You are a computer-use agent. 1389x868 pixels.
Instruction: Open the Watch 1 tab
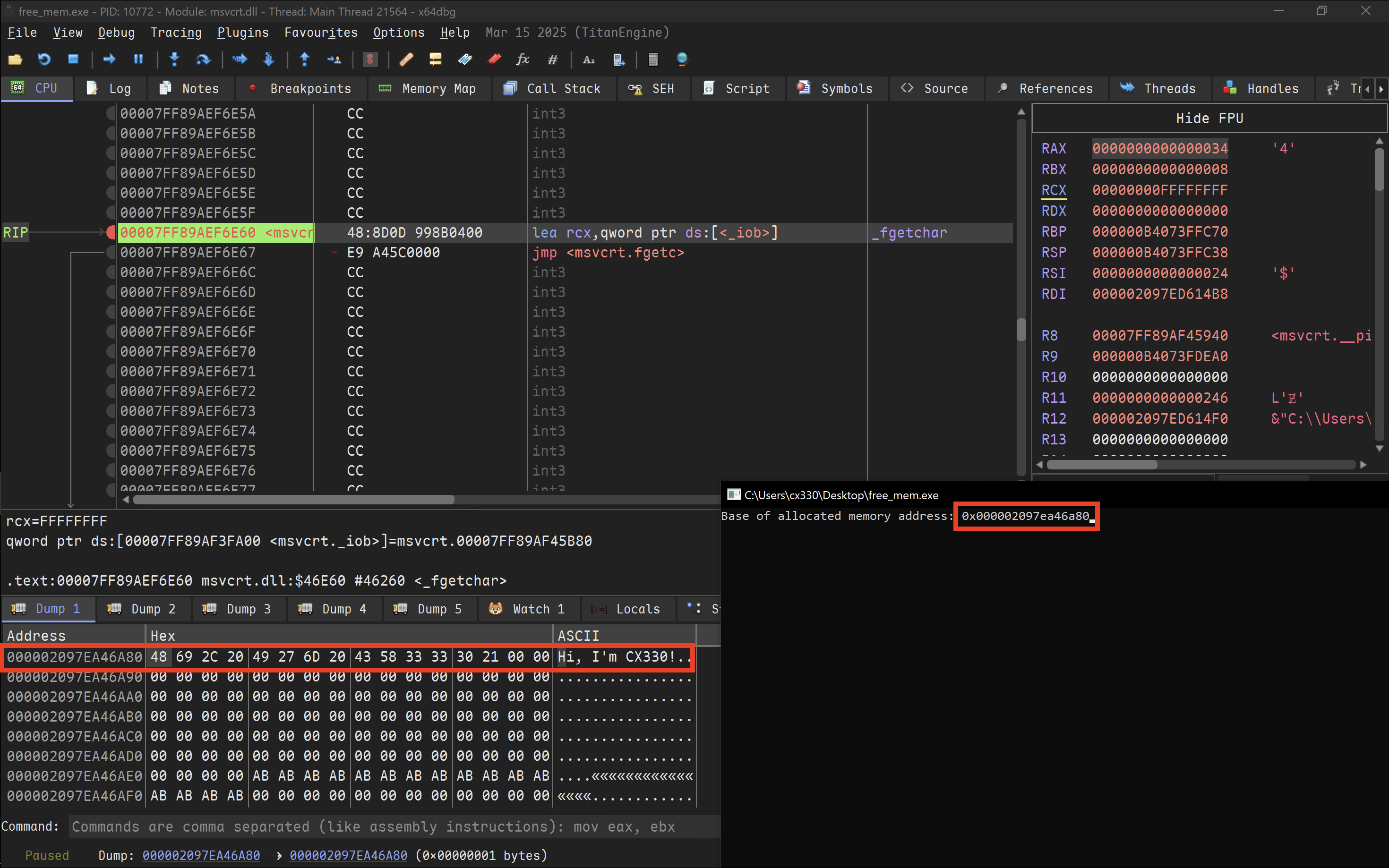point(528,609)
